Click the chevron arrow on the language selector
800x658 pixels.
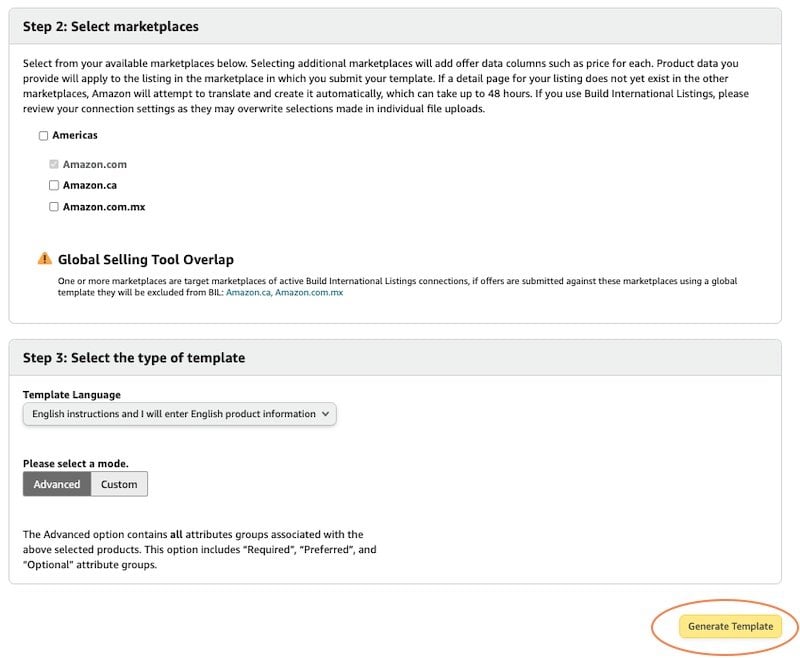(326, 414)
